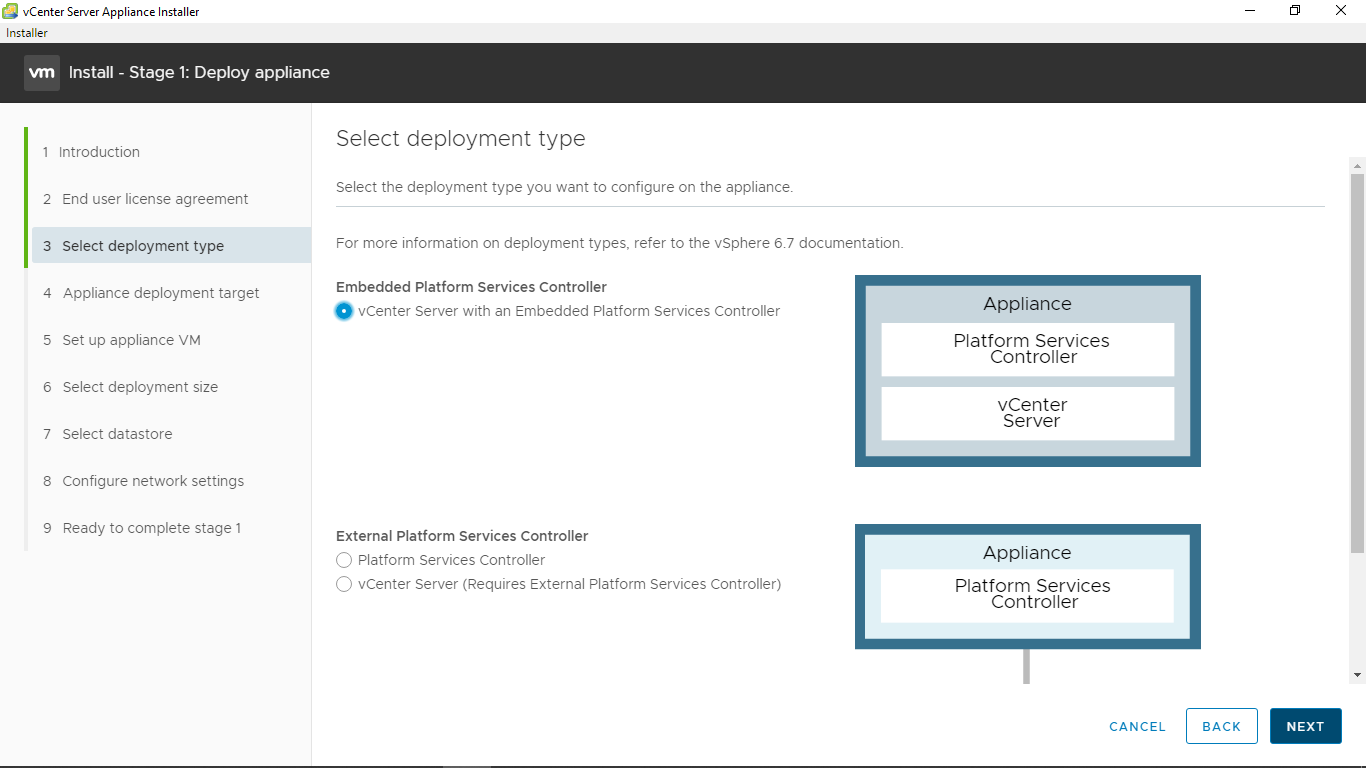Open Configure network settings step

pos(153,481)
